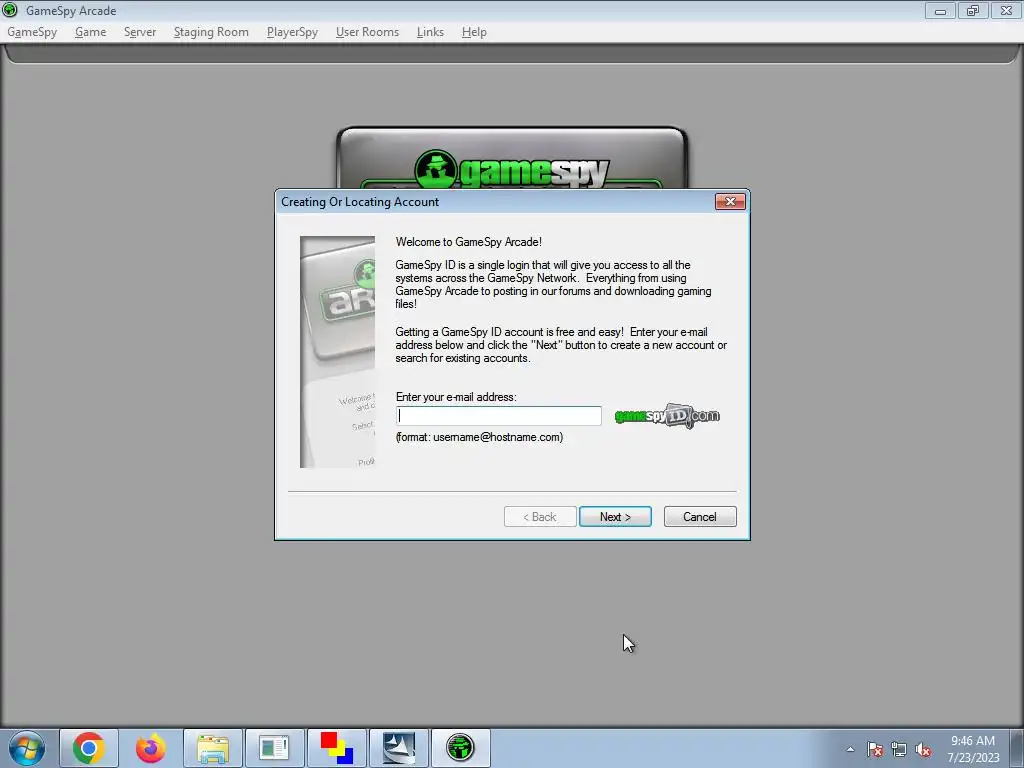Click the network tray icon
Screen dimensions: 1024x768
pyautogui.click(x=899, y=750)
